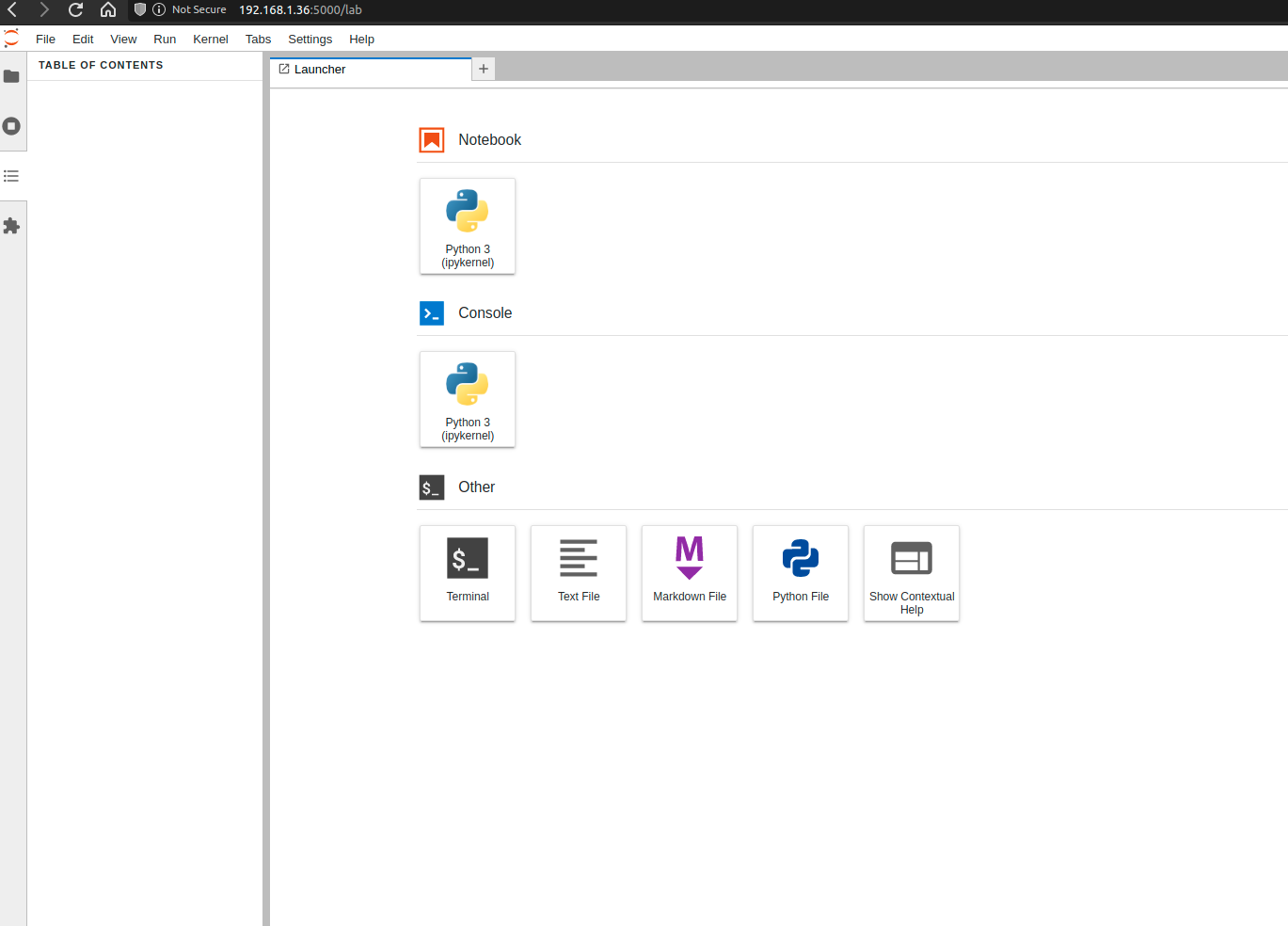
Task: Open the Kernel menu
Action: click(210, 40)
